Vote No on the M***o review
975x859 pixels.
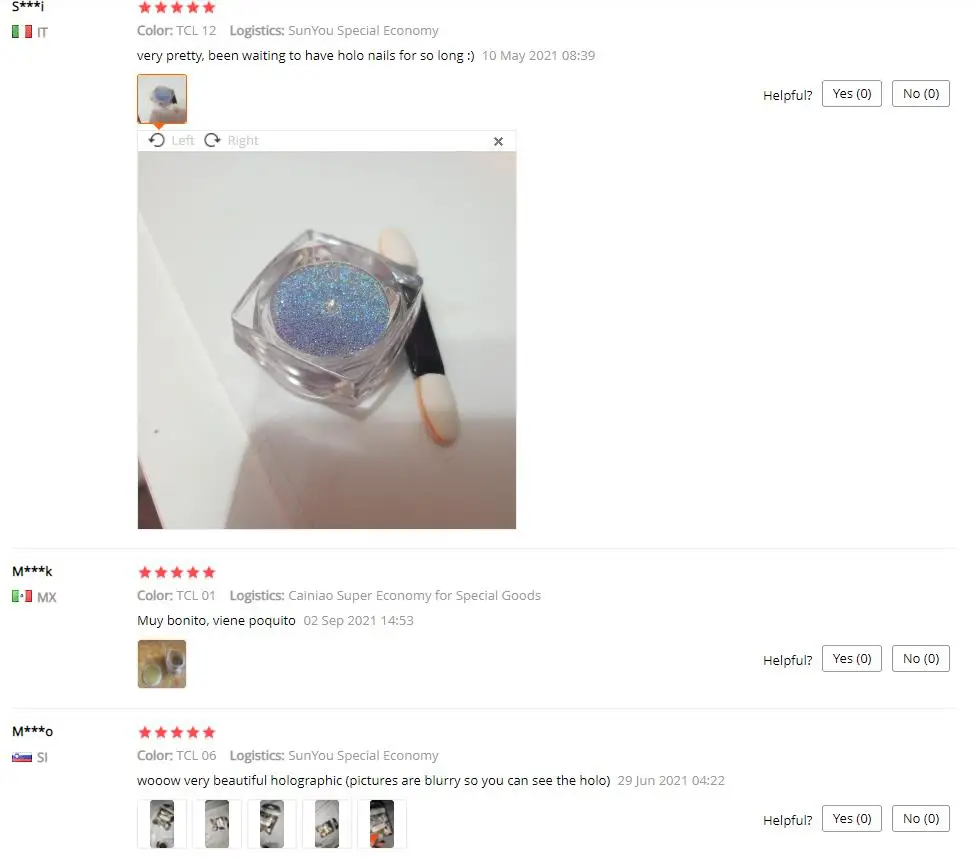(921, 819)
